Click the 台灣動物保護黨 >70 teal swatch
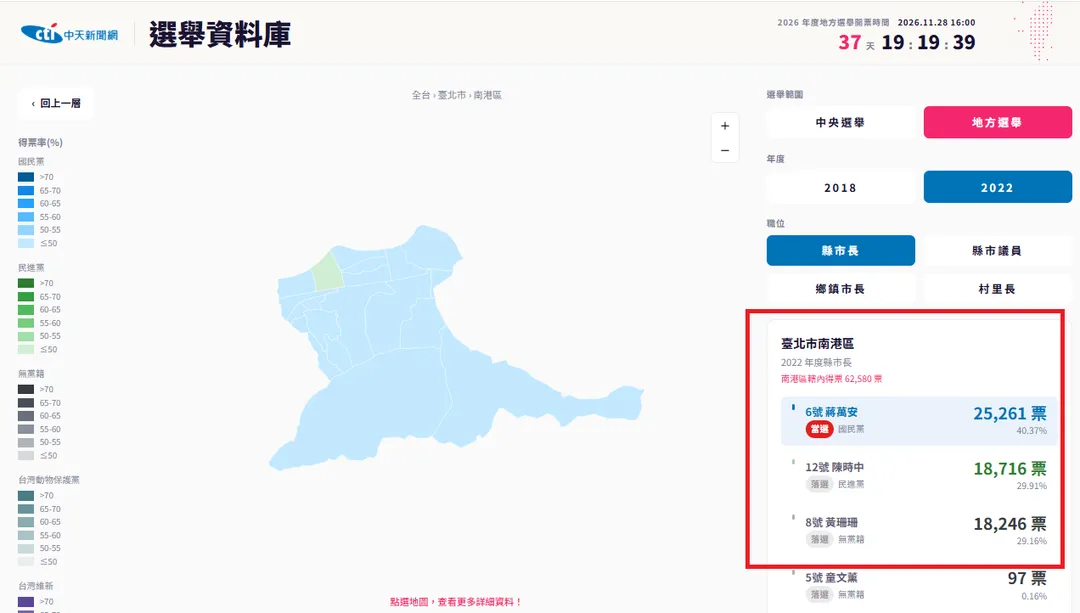This screenshot has width=1080, height=613. click(26, 495)
